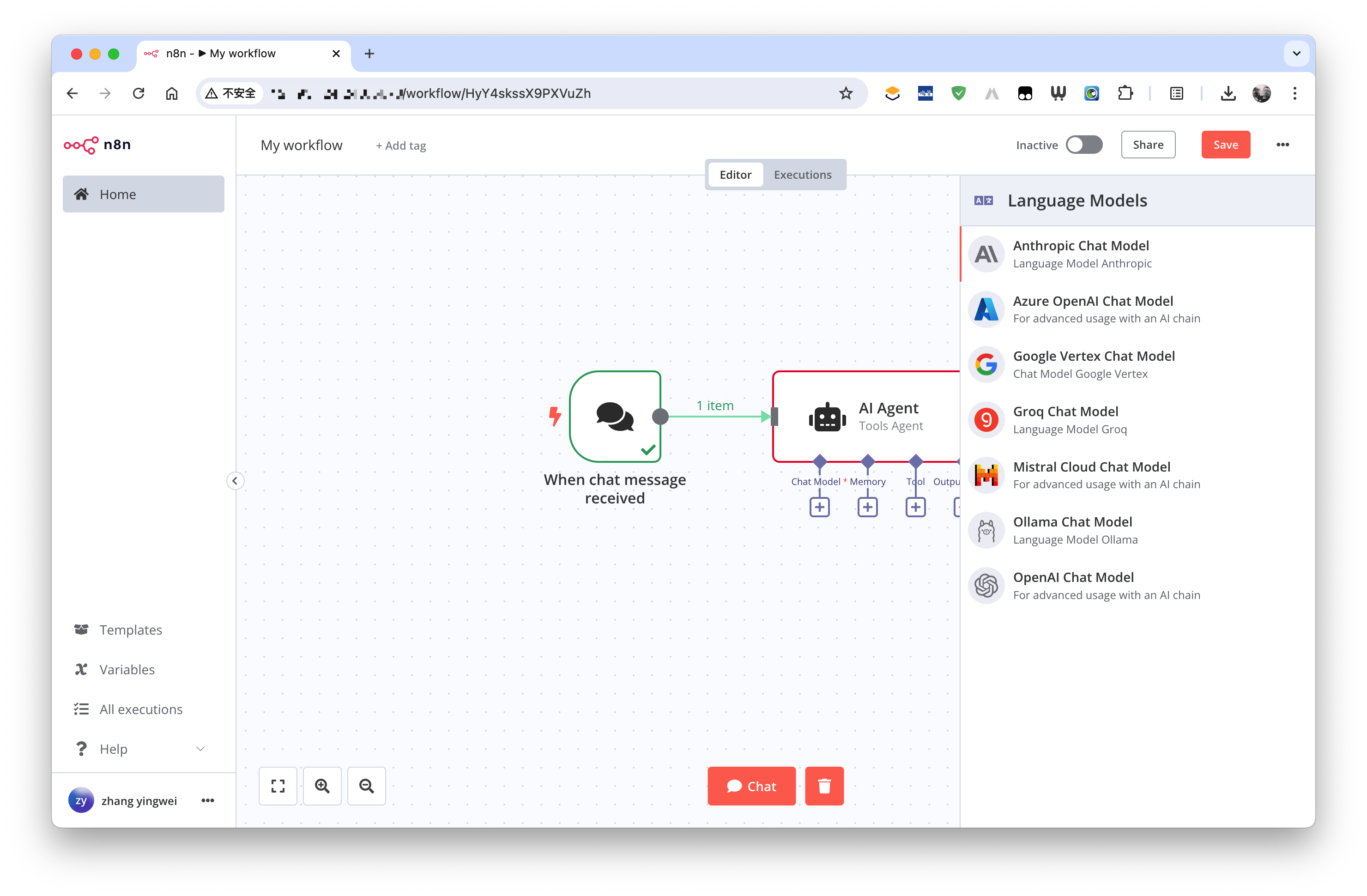
Task: Click the My workflow title field
Action: 302,145
